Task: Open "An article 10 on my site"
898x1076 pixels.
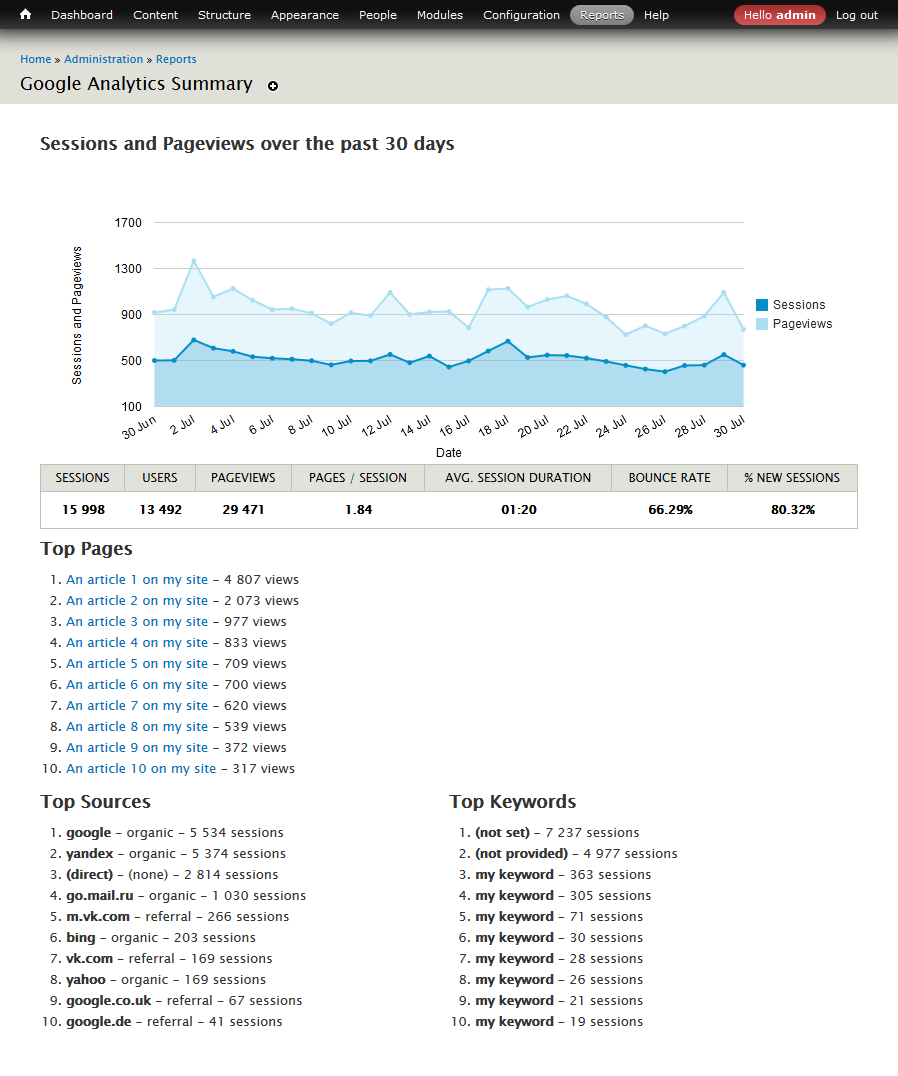Action: pos(141,768)
